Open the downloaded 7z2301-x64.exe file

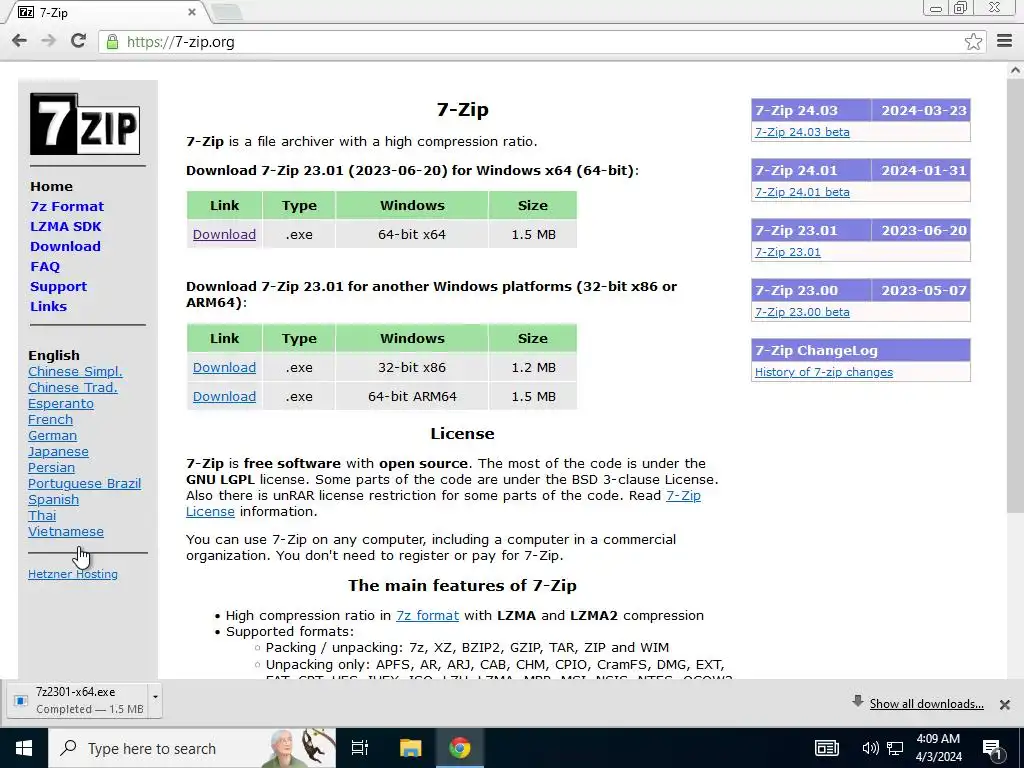tap(78, 700)
